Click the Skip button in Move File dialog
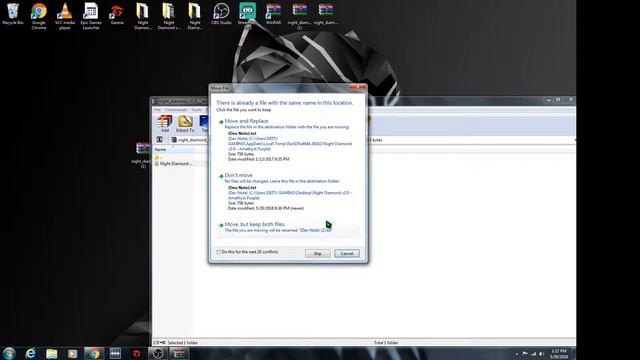Viewport: 640px width, 360px height. tap(318, 253)
